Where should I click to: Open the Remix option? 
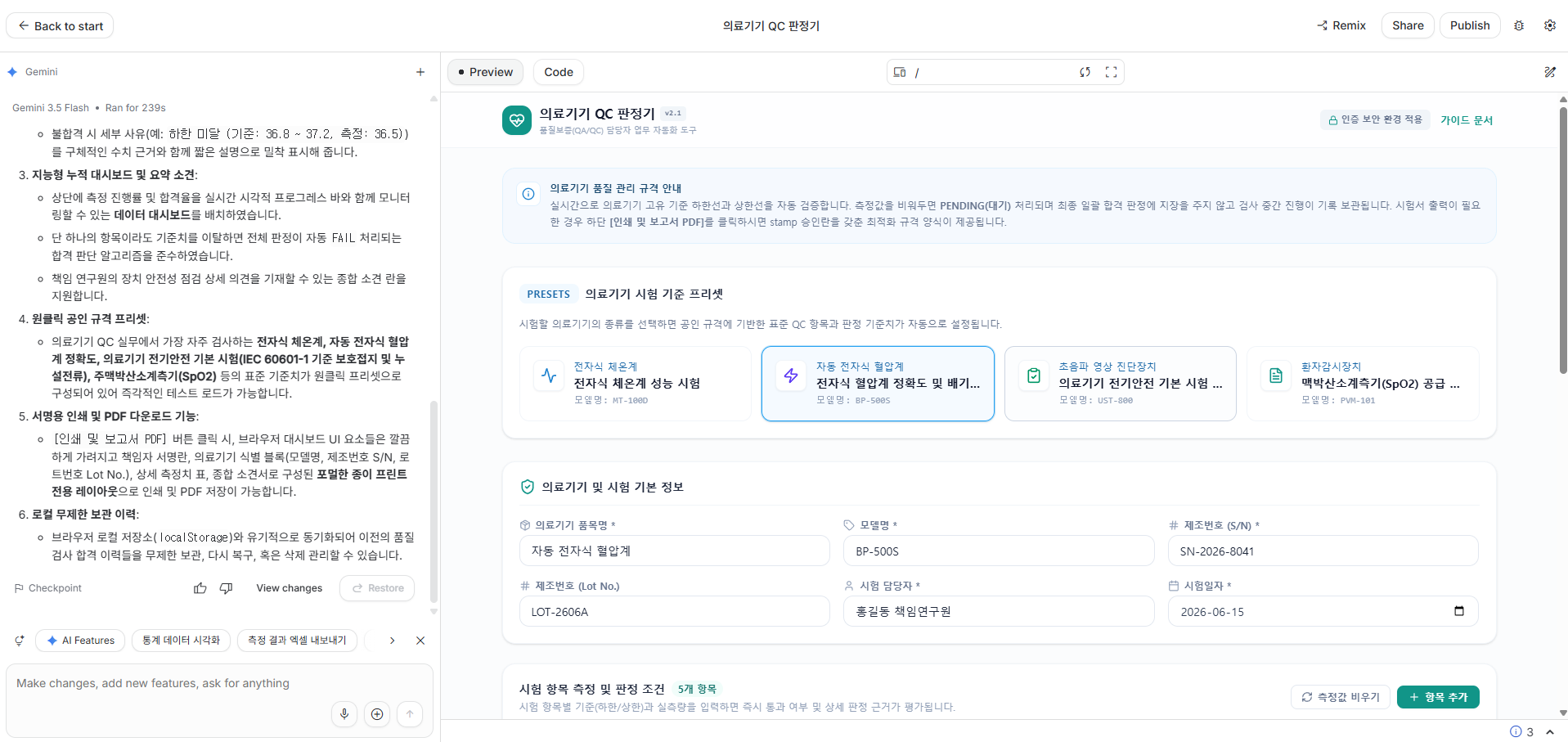click(1341, 25)
